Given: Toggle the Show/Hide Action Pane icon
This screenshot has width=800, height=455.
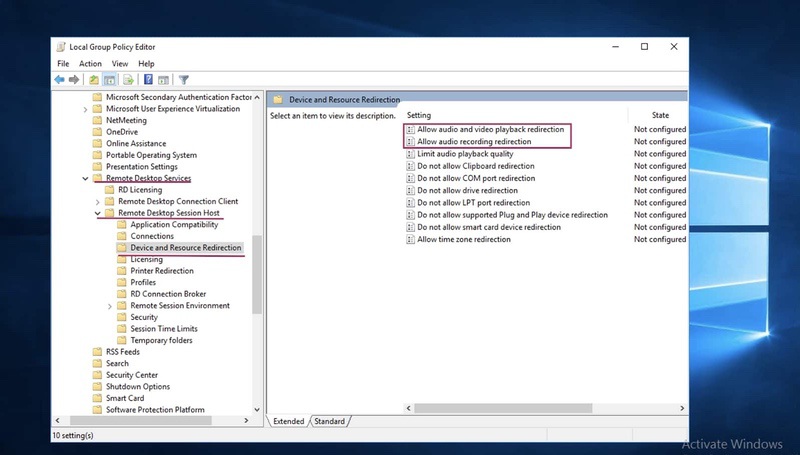Looking at the screenshot, I should coord(163,80).
